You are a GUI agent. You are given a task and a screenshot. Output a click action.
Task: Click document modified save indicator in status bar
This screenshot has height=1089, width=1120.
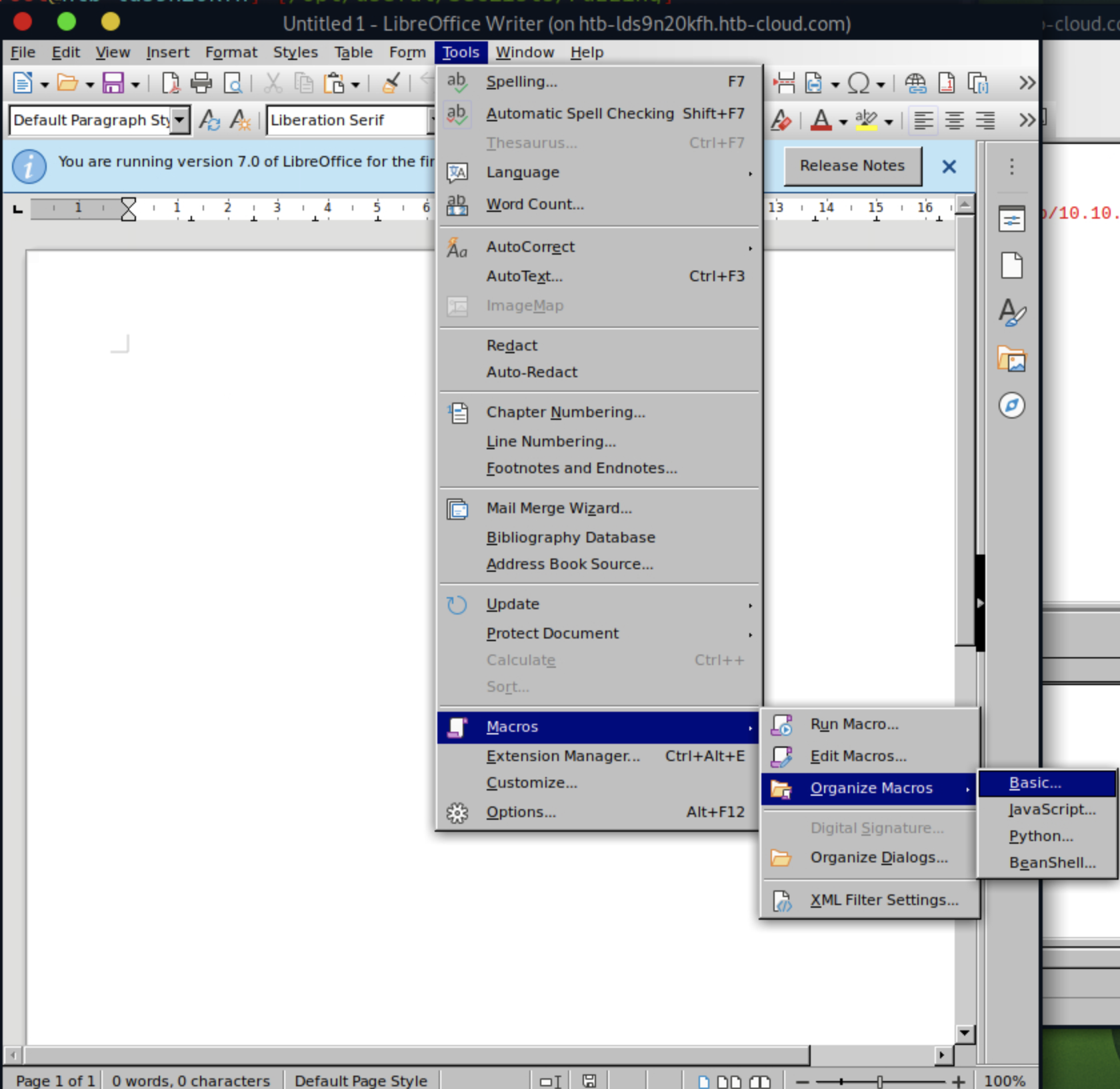coord(589,1081)
